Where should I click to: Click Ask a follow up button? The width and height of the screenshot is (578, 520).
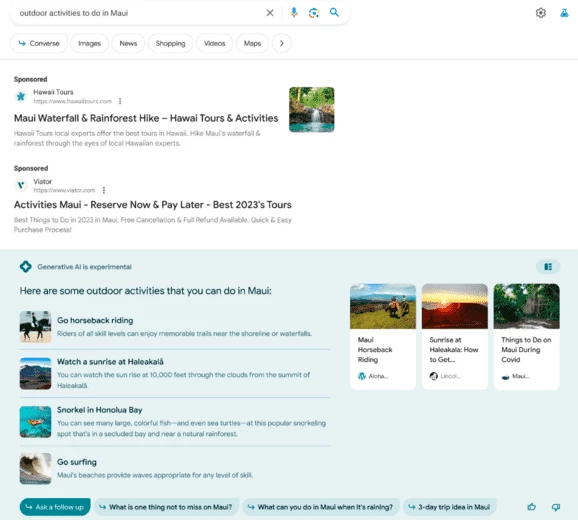tap(55, 507)
